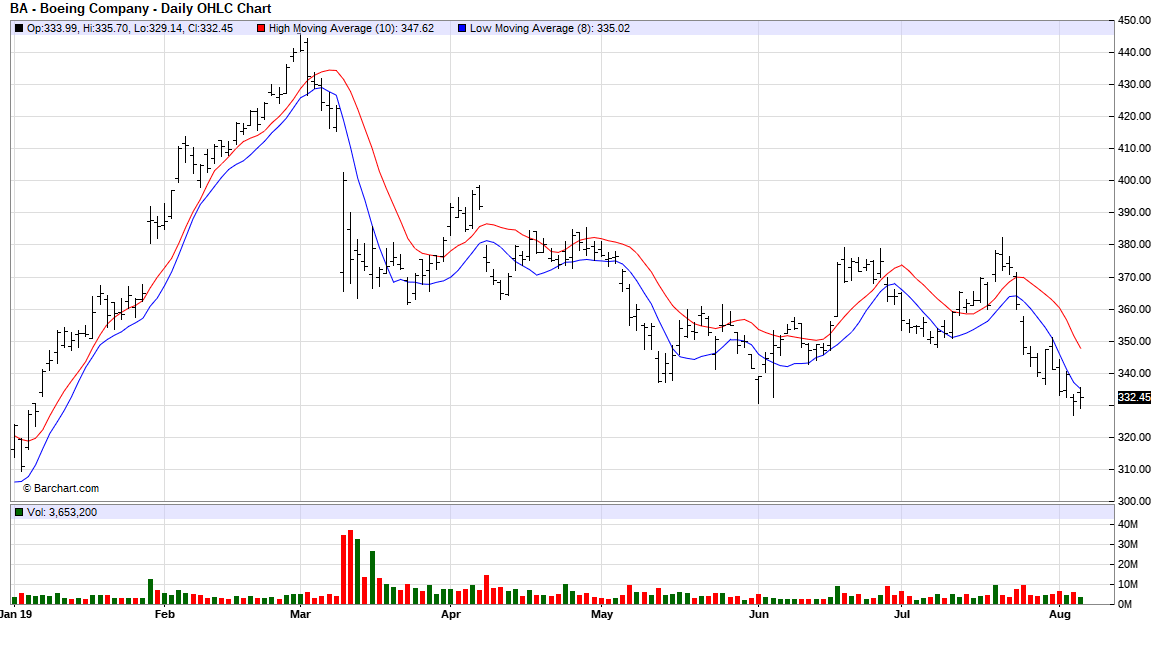Viewport: 1156px width, 645px height.
Task: Select the May date axis label
Action: (602, 614)
